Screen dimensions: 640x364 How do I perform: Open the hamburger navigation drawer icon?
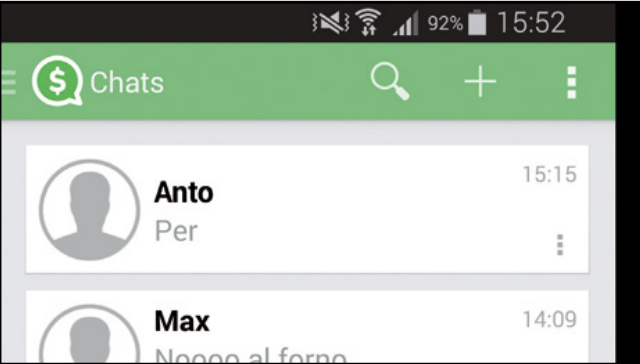tap(8, 82)
